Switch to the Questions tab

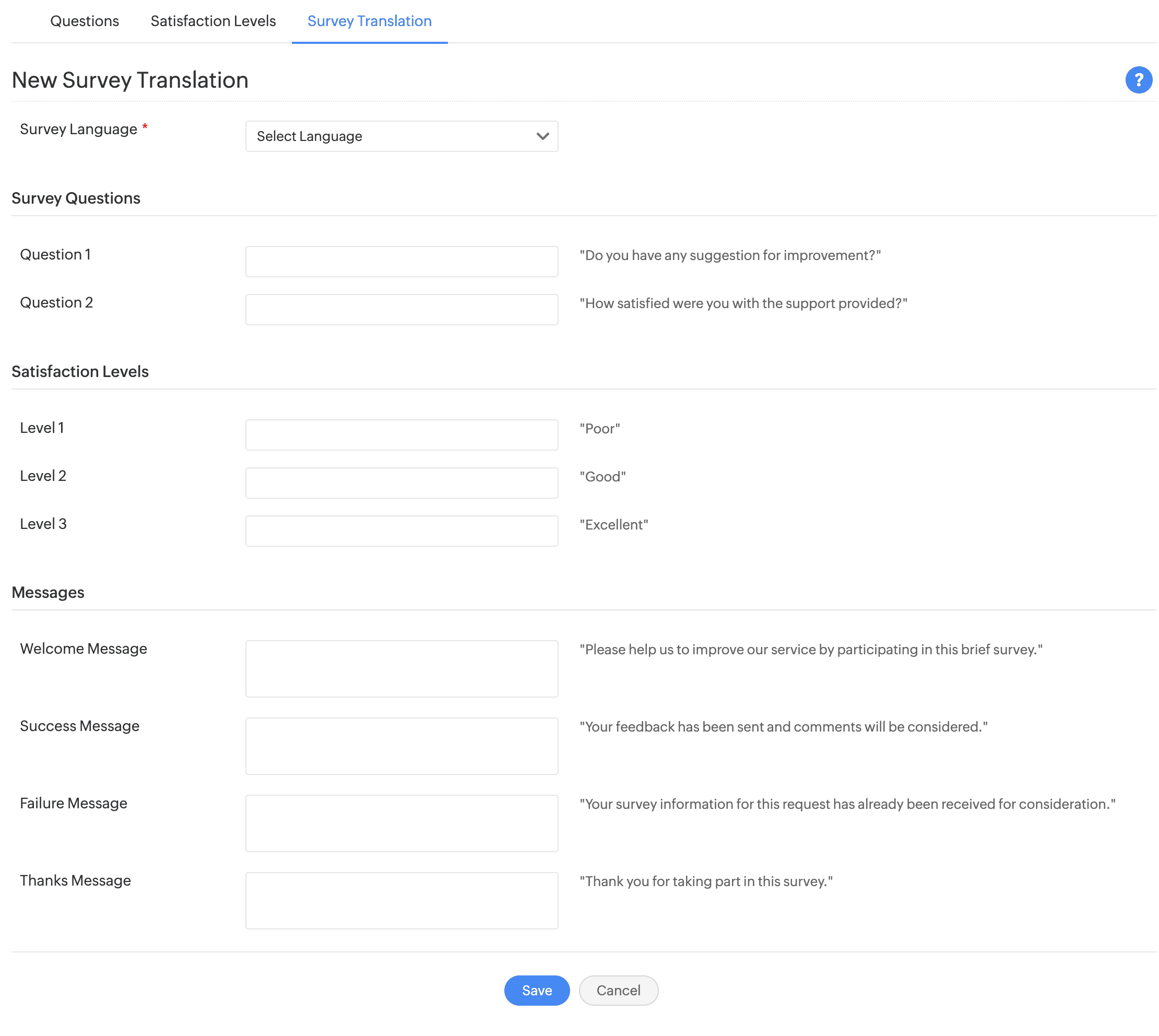85,21
